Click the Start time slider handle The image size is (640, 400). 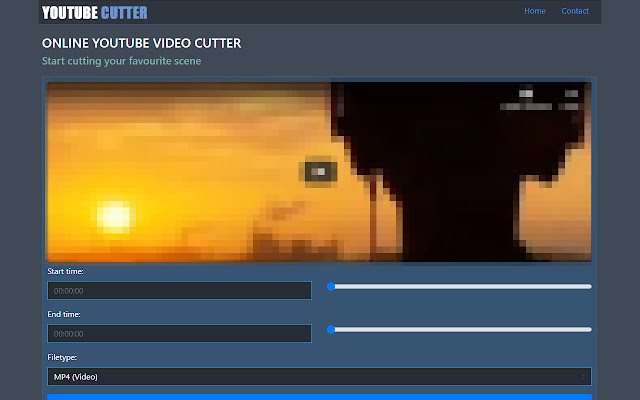pos(331,287)
